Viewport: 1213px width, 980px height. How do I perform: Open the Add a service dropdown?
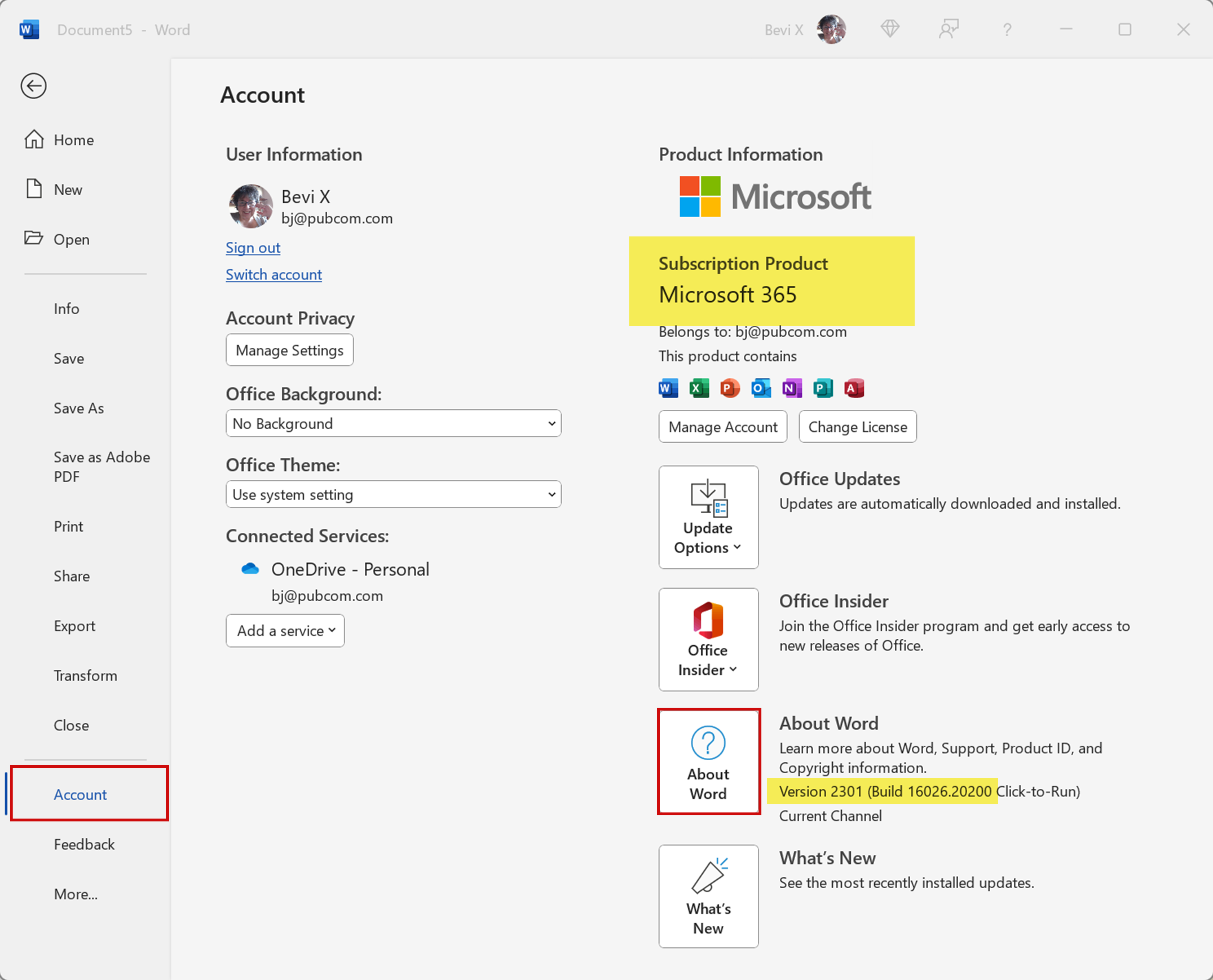[285, 631]
